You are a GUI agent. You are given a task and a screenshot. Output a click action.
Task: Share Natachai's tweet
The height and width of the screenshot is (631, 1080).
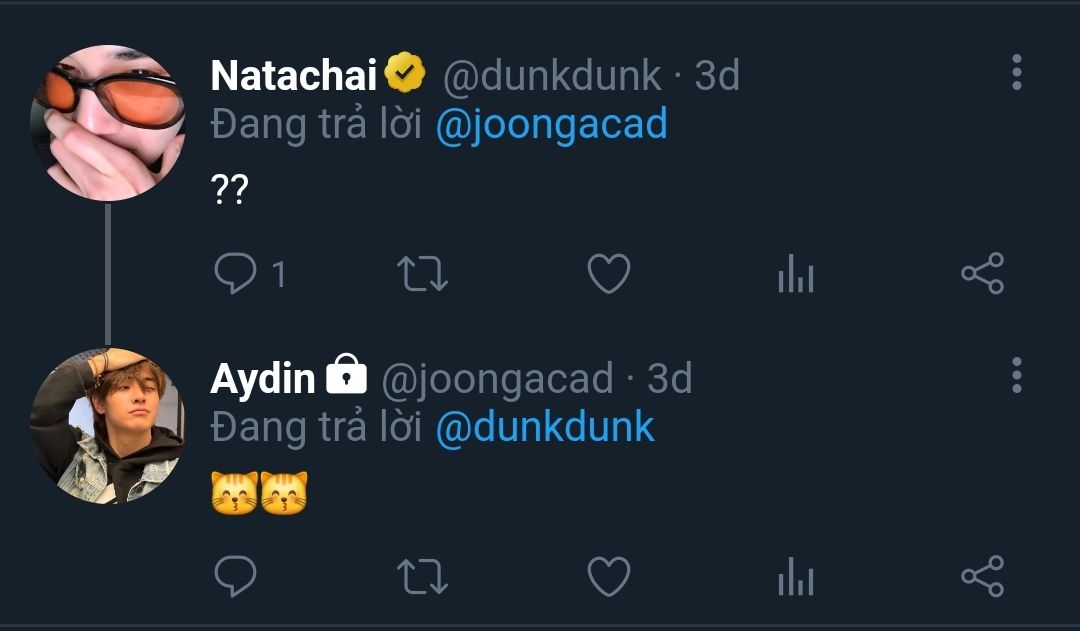tap(982, 273)
